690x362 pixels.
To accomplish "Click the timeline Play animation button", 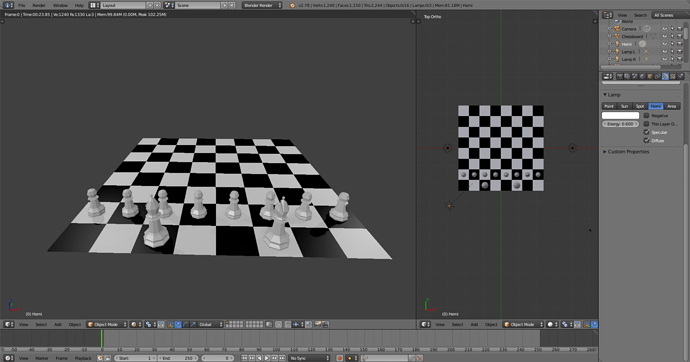I will [267, 358].
